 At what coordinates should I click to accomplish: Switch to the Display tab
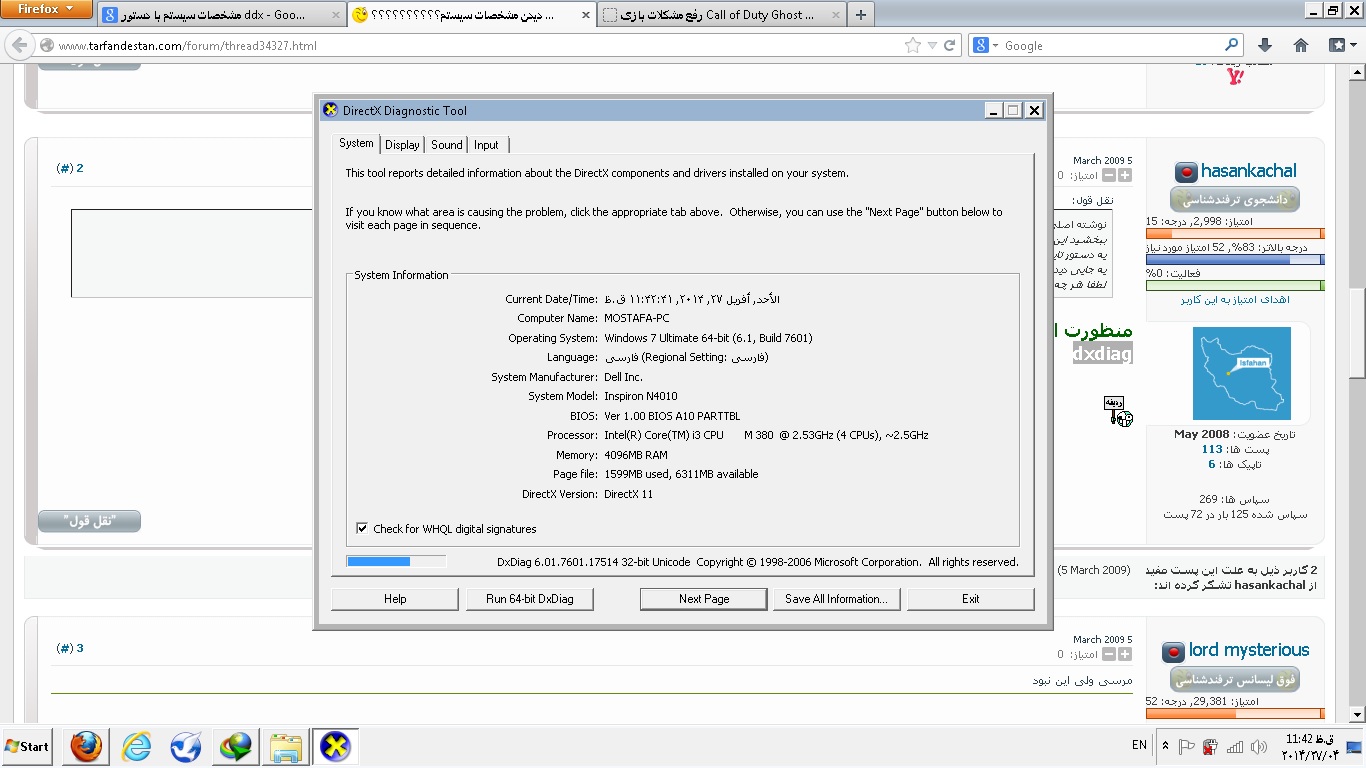click(x=402, y=145)
